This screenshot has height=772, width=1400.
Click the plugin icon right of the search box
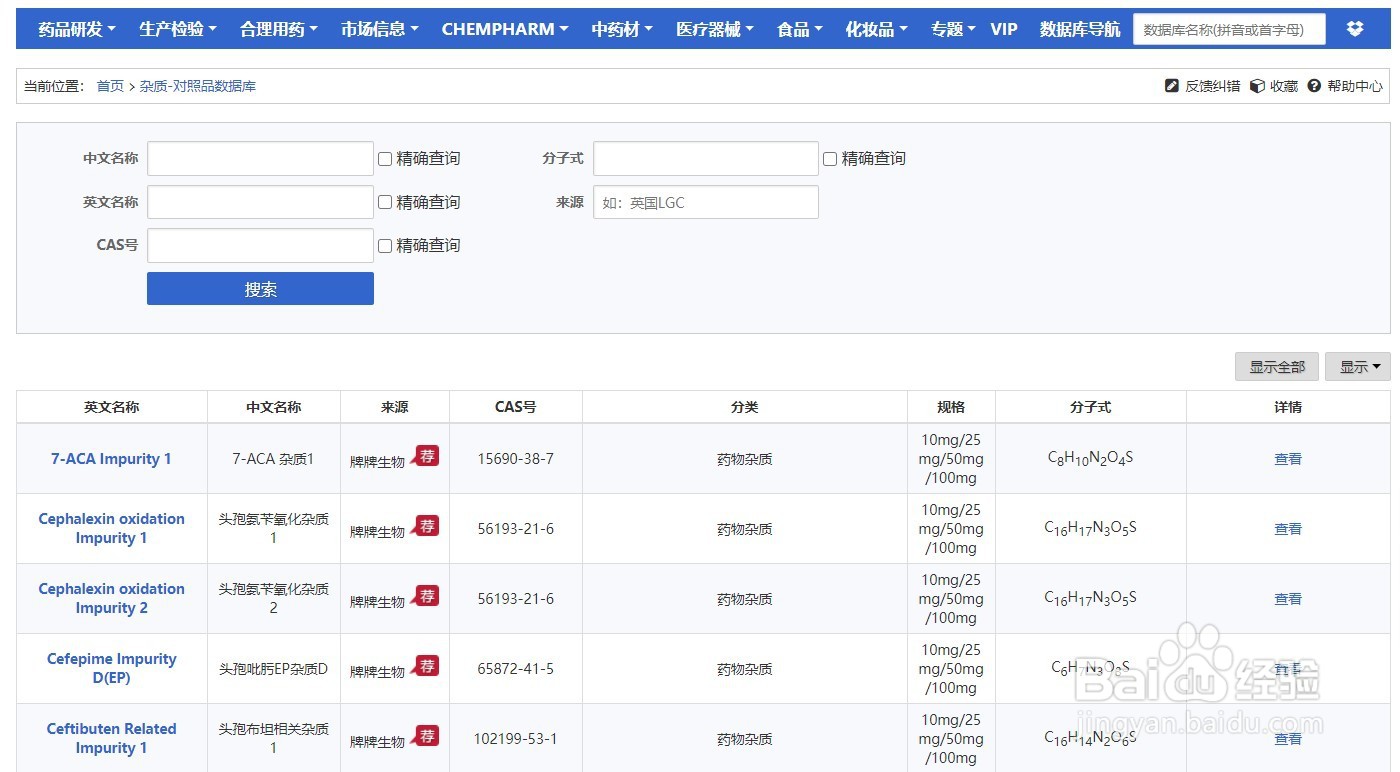point(1356,28)
